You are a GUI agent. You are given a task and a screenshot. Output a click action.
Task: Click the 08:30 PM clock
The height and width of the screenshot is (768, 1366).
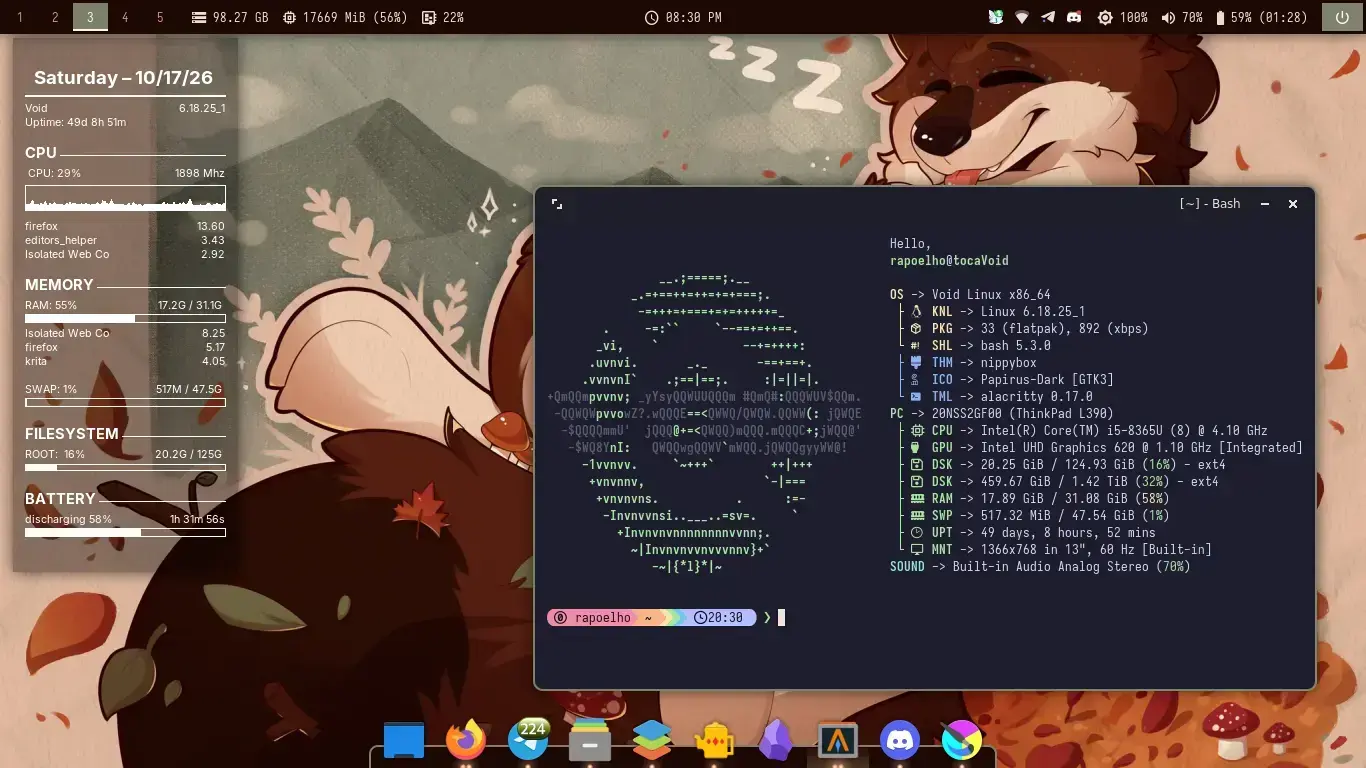coord(683,18)
